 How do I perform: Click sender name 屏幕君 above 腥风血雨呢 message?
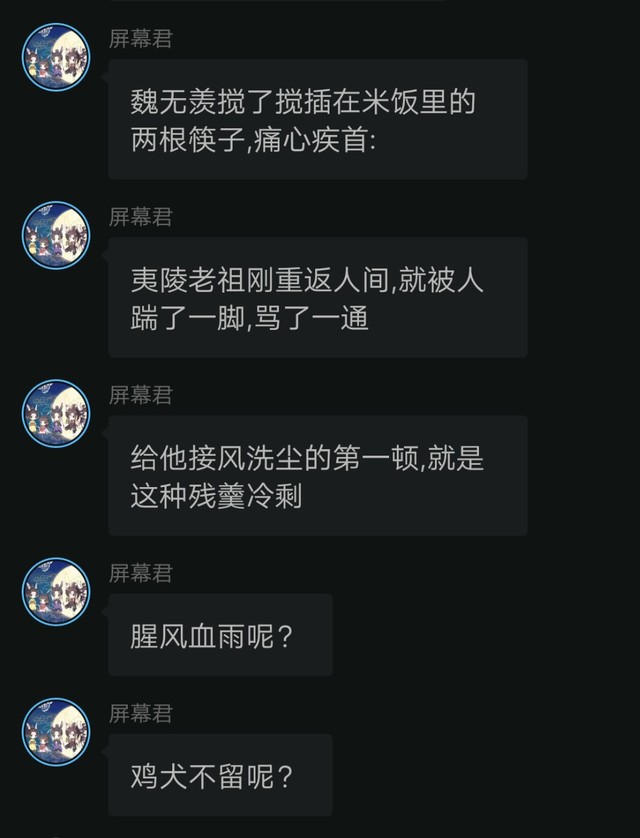pyautogui.click(x=141, y=573)
